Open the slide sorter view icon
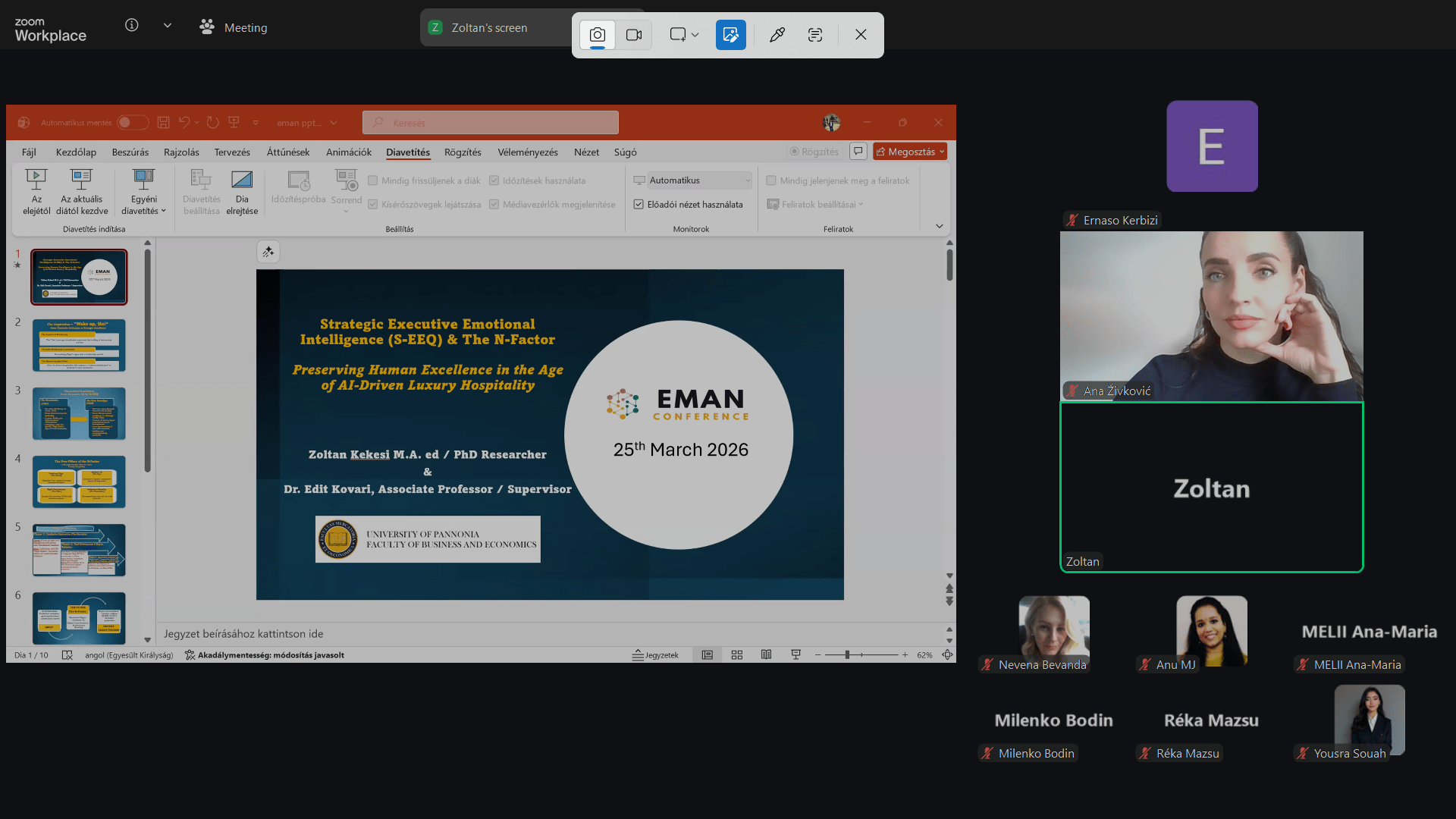1456x819 pixels. [736, 655]
